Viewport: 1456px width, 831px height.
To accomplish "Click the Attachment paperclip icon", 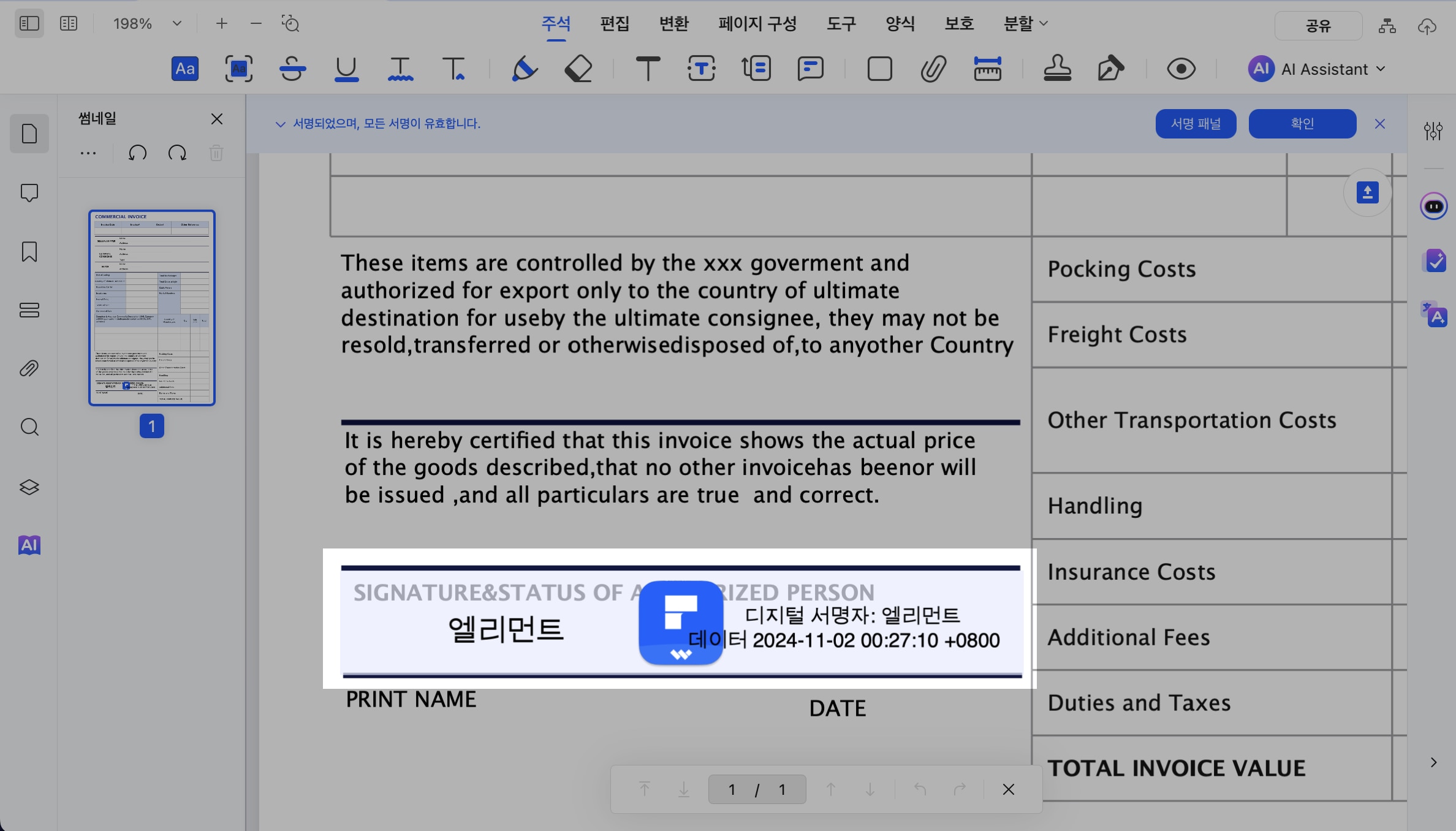I will [931, 69].
